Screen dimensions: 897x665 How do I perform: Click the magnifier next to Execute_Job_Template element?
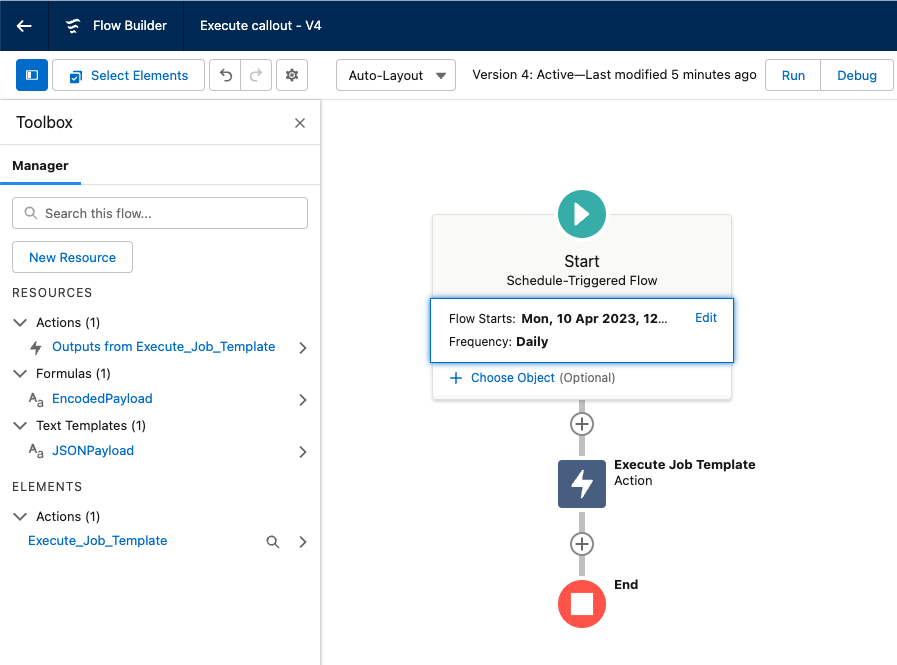[272, 541]
